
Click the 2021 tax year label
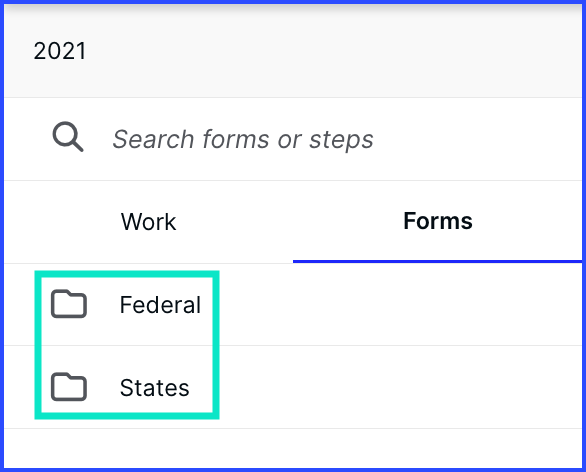(60, 51)
